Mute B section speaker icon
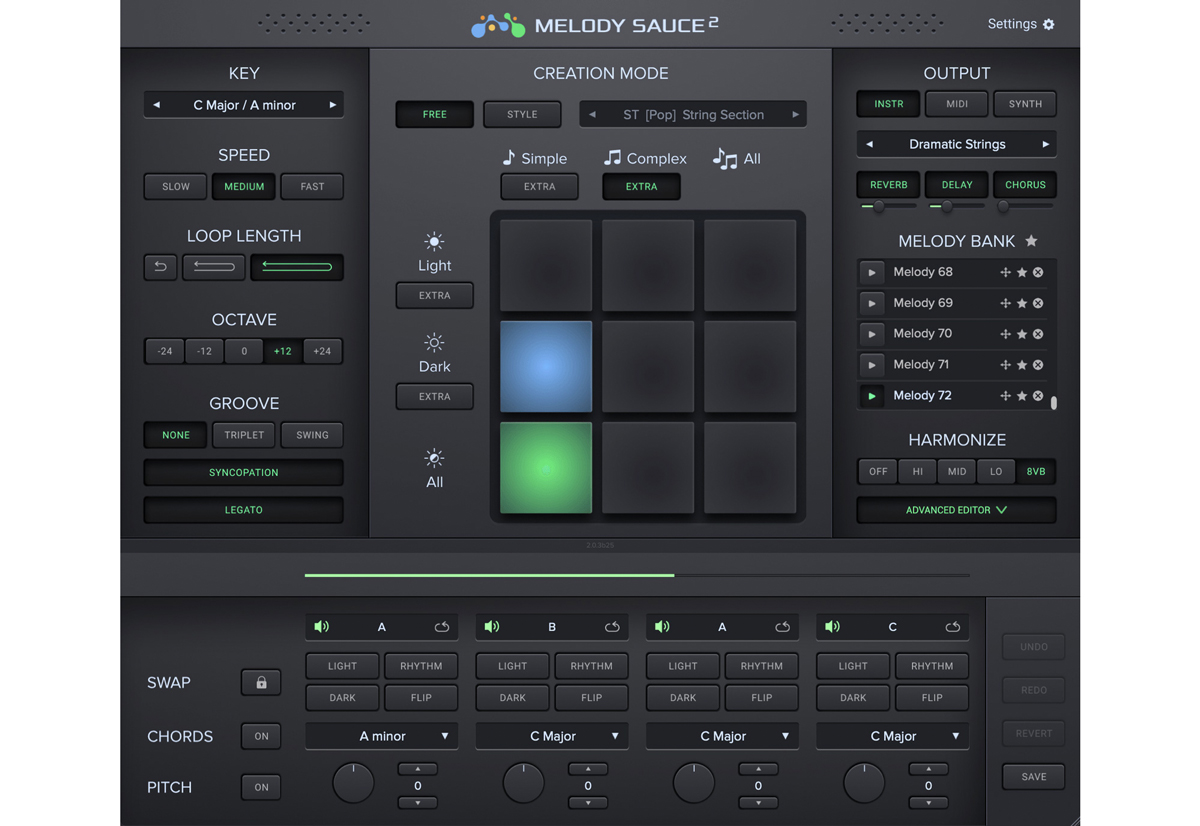Screen dimensions: 1200x826 click(x=492, y=627)
